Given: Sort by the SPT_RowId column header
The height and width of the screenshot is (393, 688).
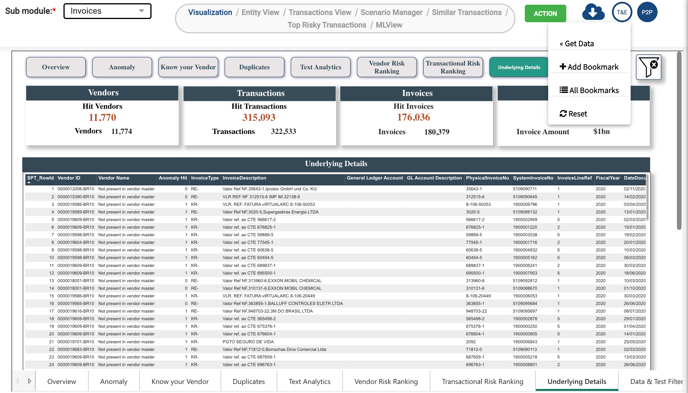Looking at the screenshot, I should point(40,178).
